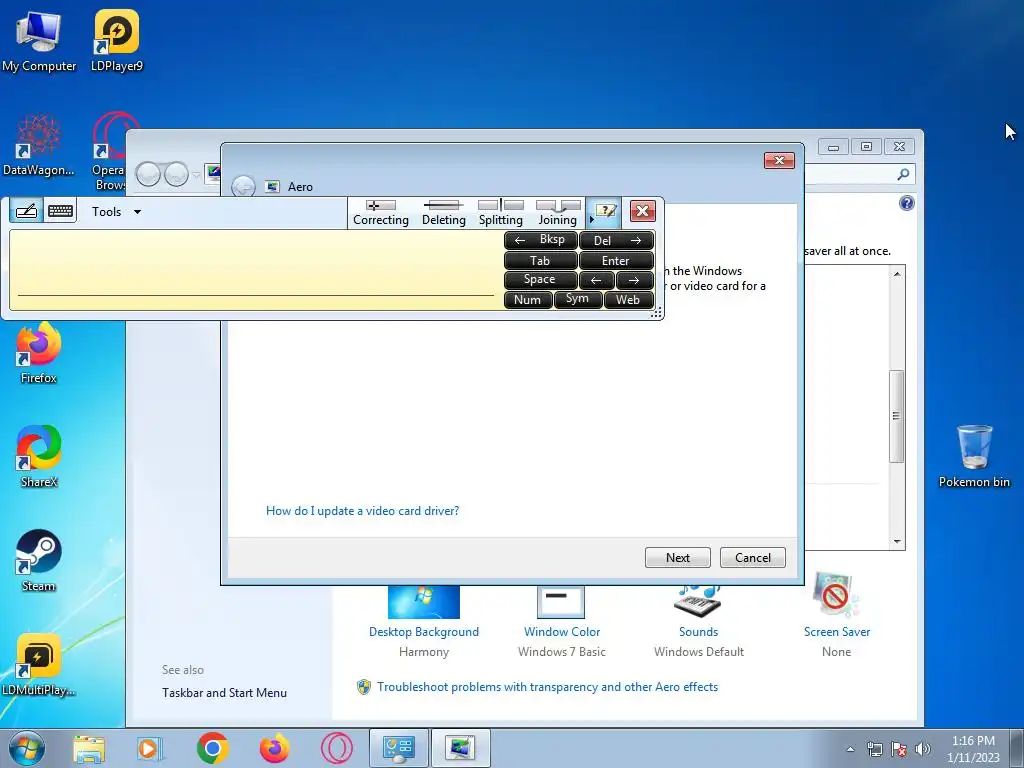The image size is (1024, 768).
Task: Open Personalization window help icon
Action: click(x=906, y=203)
